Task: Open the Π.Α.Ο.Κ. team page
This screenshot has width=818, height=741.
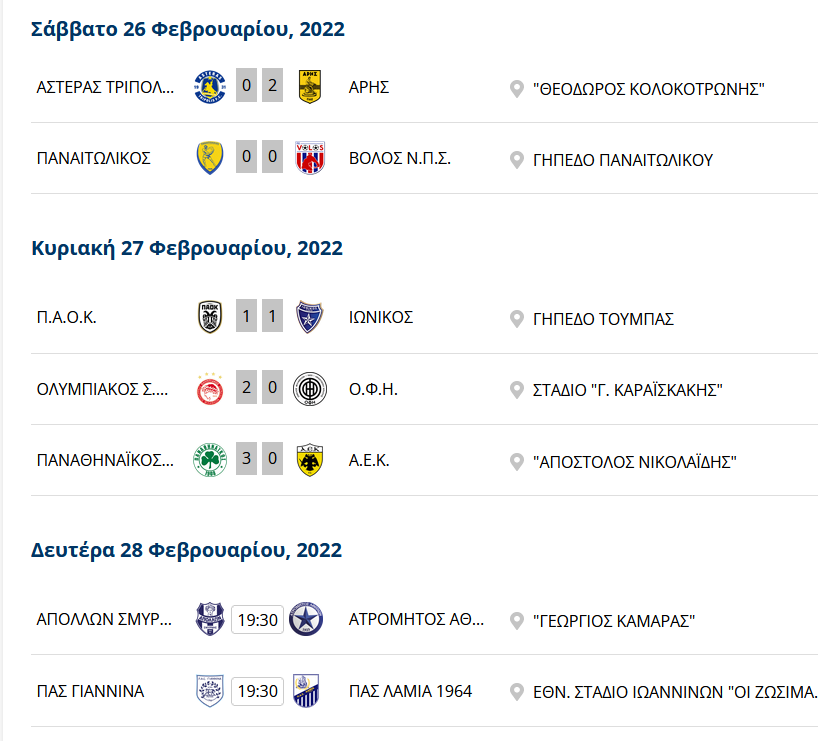Action: click(67, 318)
